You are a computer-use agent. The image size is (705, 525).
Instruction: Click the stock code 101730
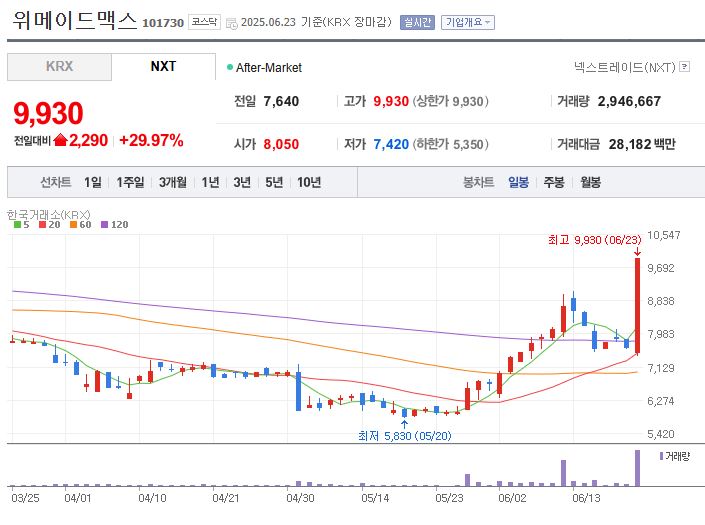click(x=163, y=23)
